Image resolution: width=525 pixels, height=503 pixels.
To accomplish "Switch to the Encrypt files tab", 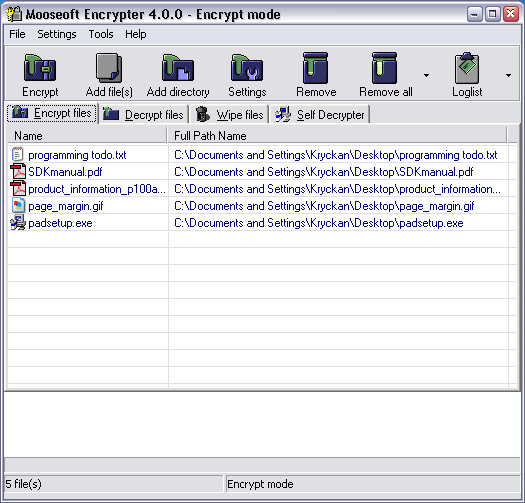I will click(52, 113).
